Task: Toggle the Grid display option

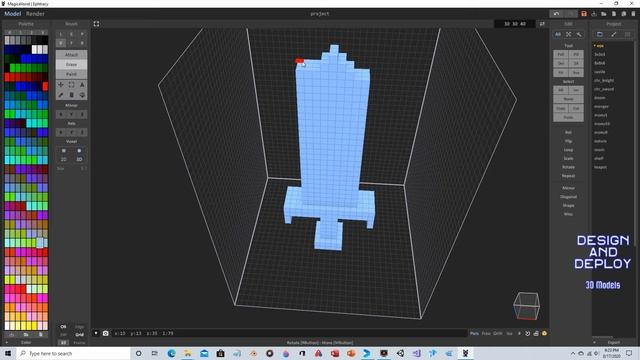Action: click(x=80, y=335)
